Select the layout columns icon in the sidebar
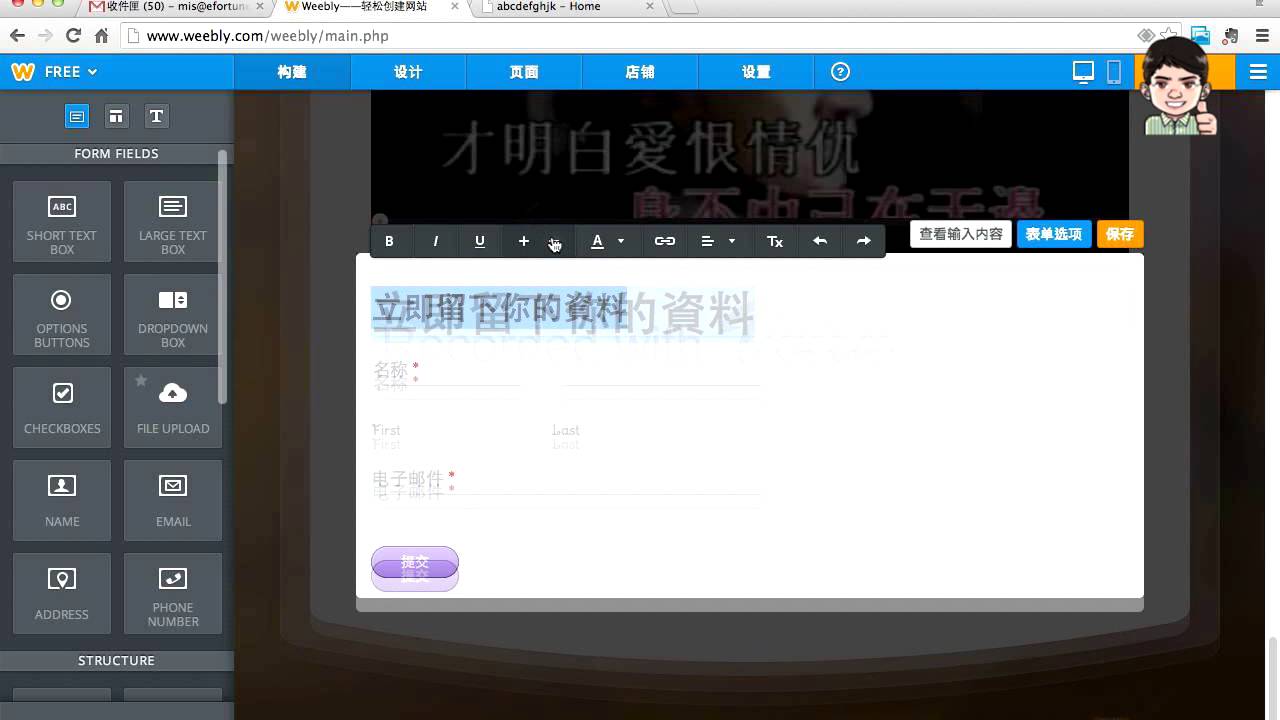 click(x=116, y=116)
